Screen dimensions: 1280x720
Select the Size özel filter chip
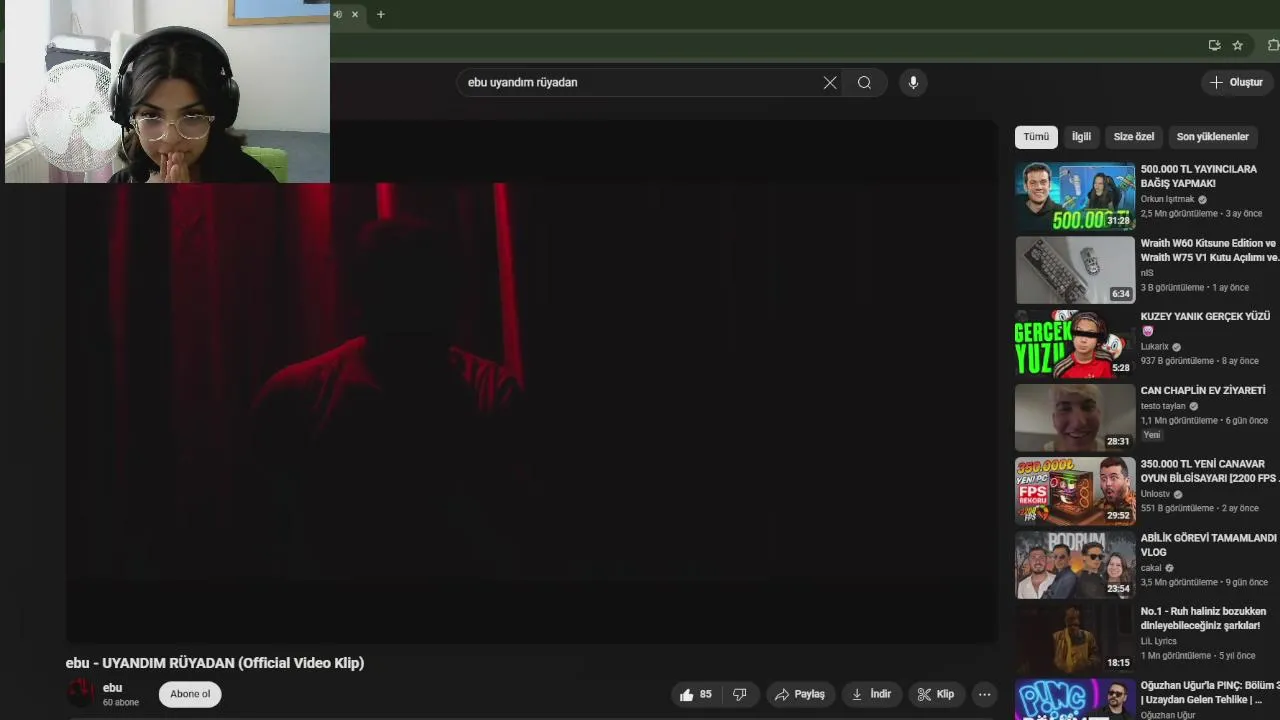click(1134, 137)
